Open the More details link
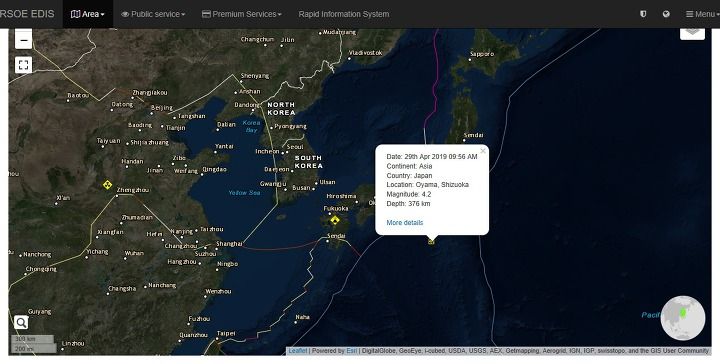The width and height of the screenshot is (720, 364). [405, 223]
